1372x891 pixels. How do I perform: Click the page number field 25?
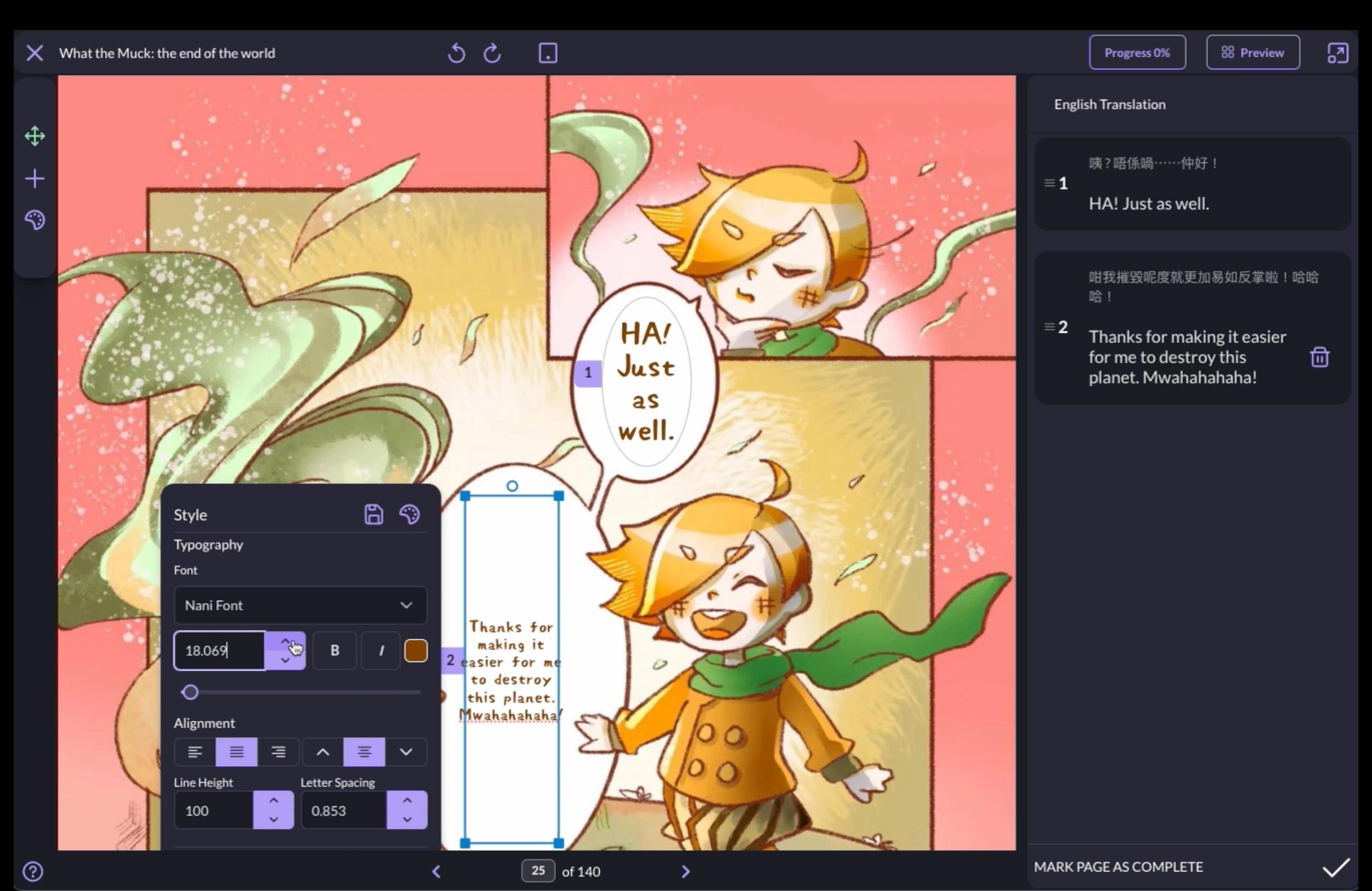pyautogui.click(x=538, y=871)
